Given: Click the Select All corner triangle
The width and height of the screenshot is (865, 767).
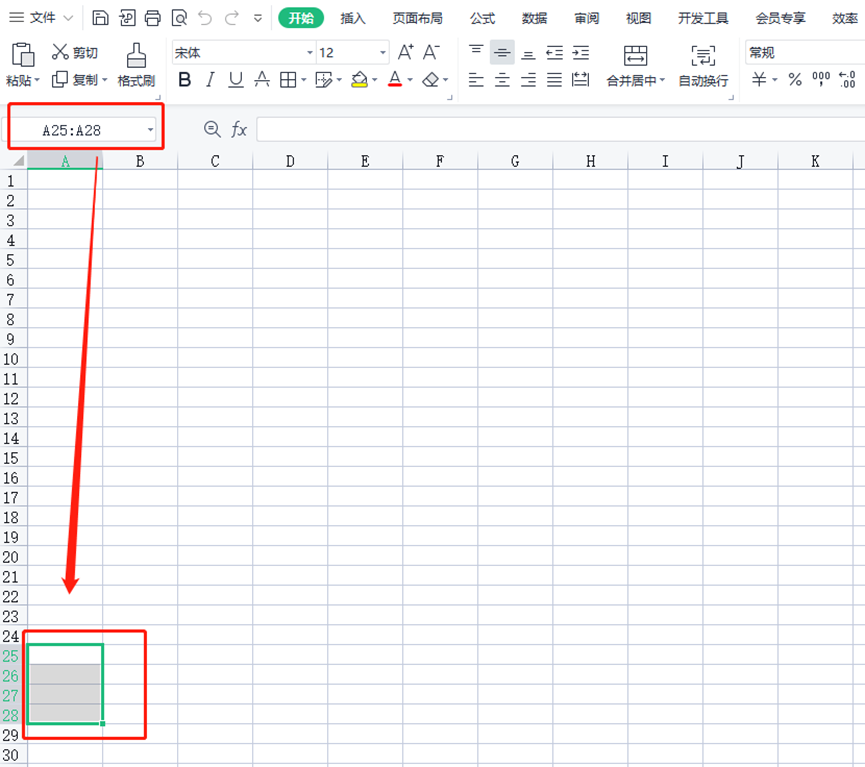Looking at the screenshot, I should (x=18, y=161).
